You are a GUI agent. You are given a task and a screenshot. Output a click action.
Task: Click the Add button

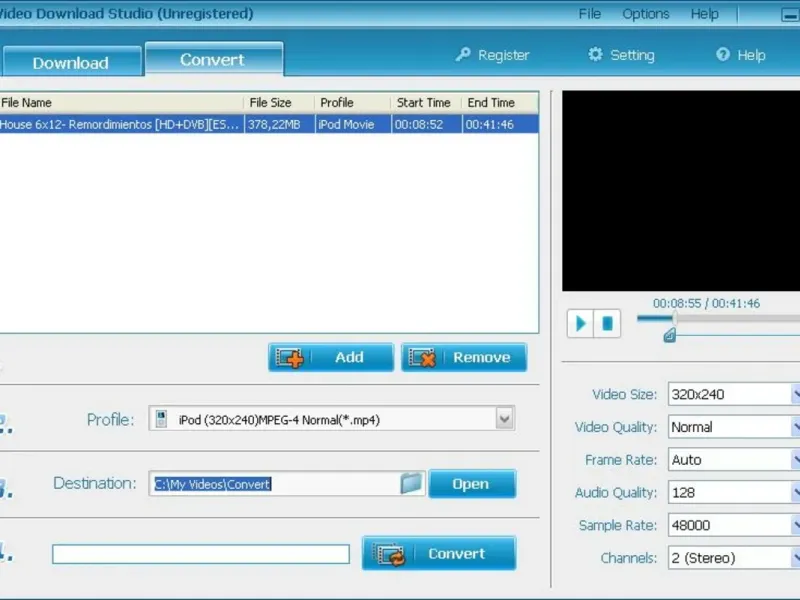pyautogui.click(x=331, y=357)
